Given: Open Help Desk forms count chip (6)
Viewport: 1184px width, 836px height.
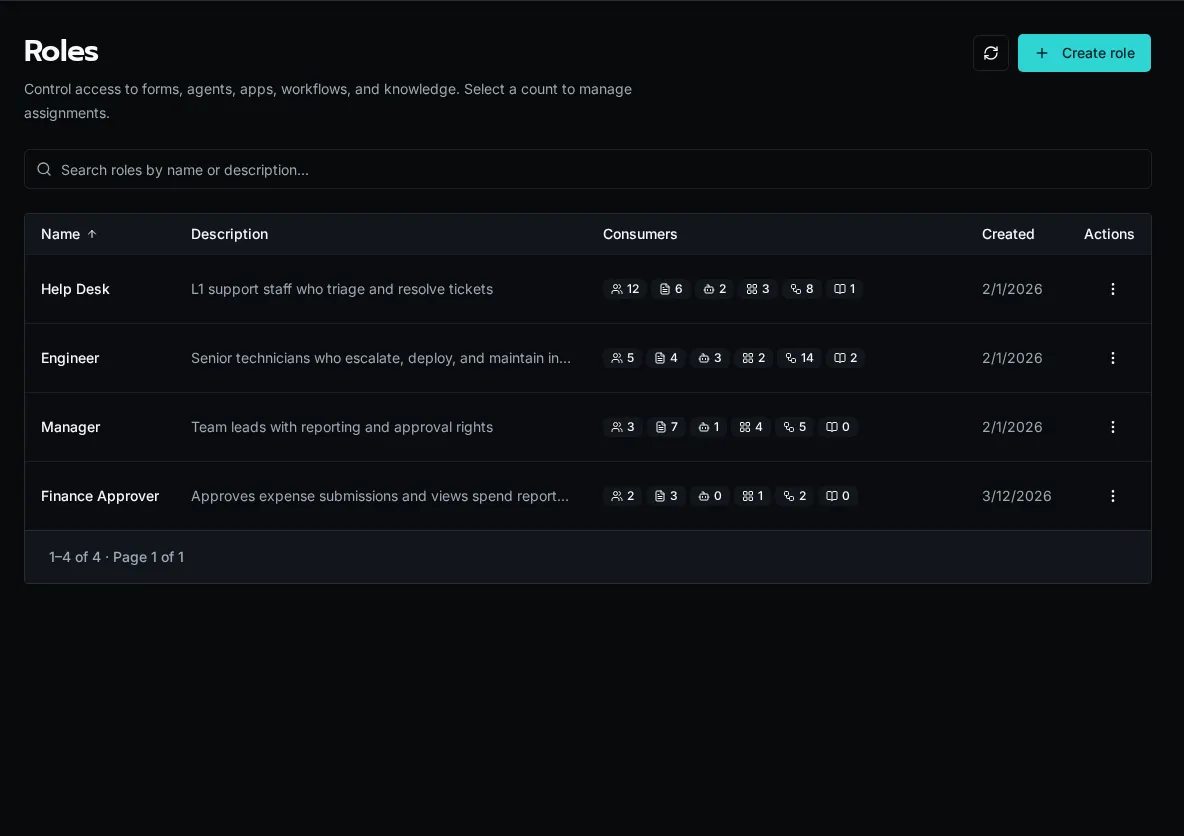Looking at the screenshot, I should coord(671,289).
